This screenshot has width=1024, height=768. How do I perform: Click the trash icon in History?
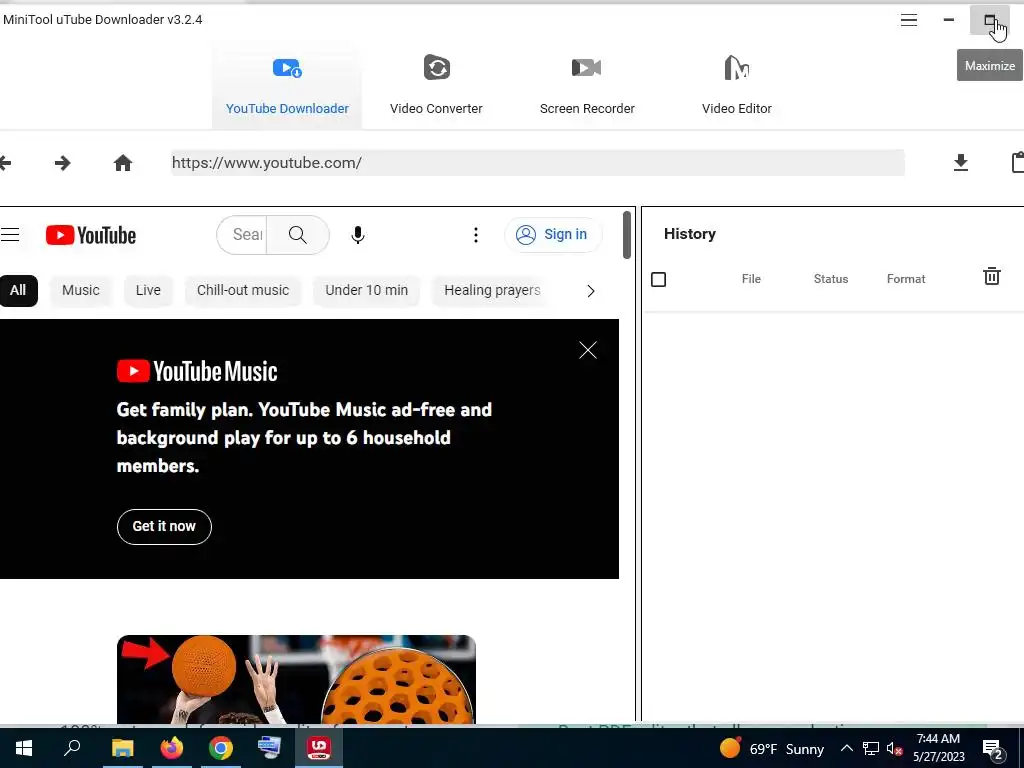pyautogui.click(x=991, y=276)
